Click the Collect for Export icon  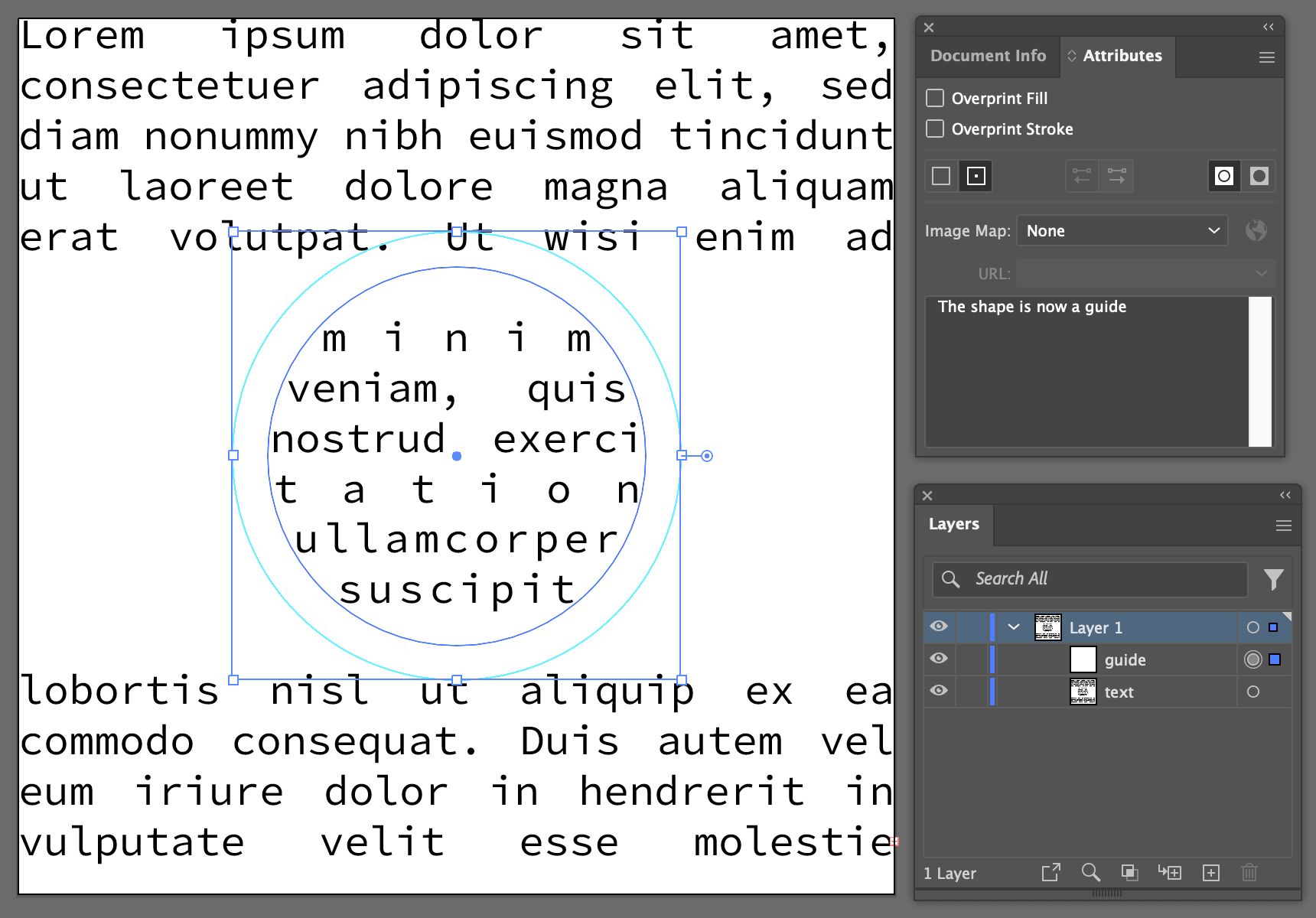point(1051,872)
